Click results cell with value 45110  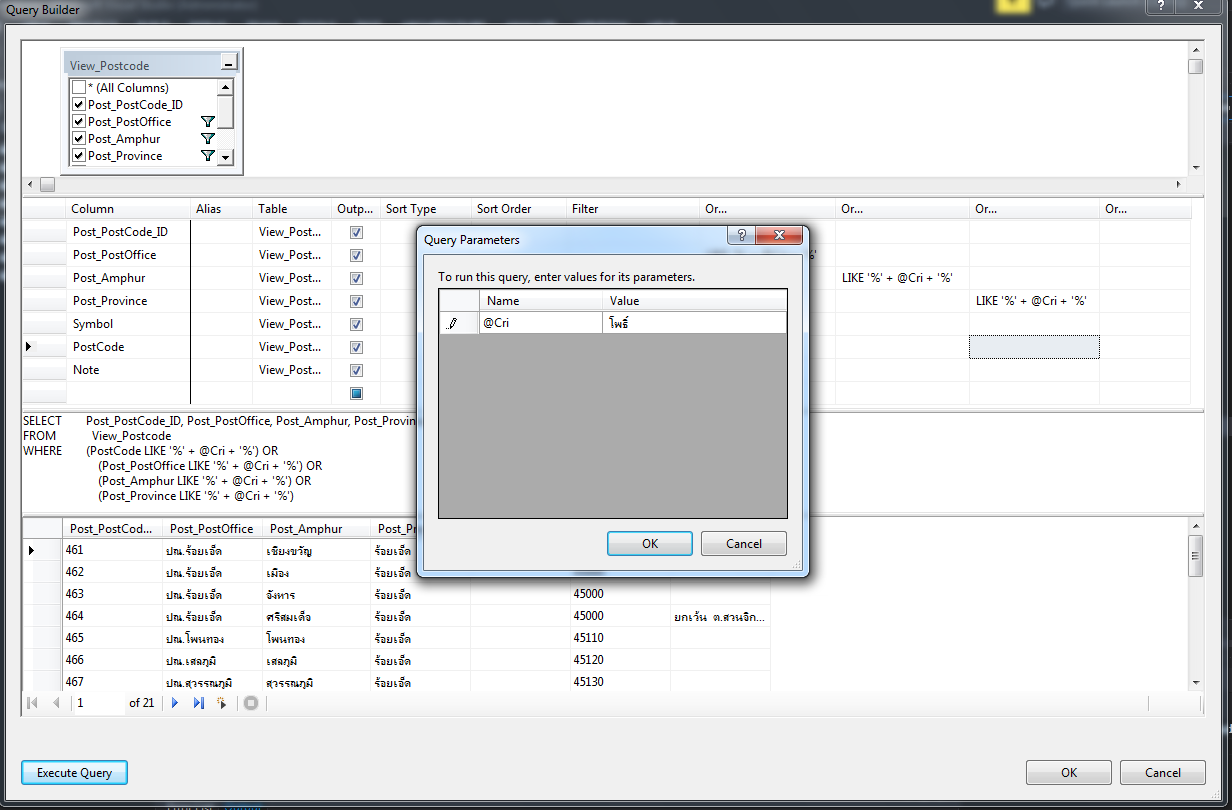[x=619, y=638]
